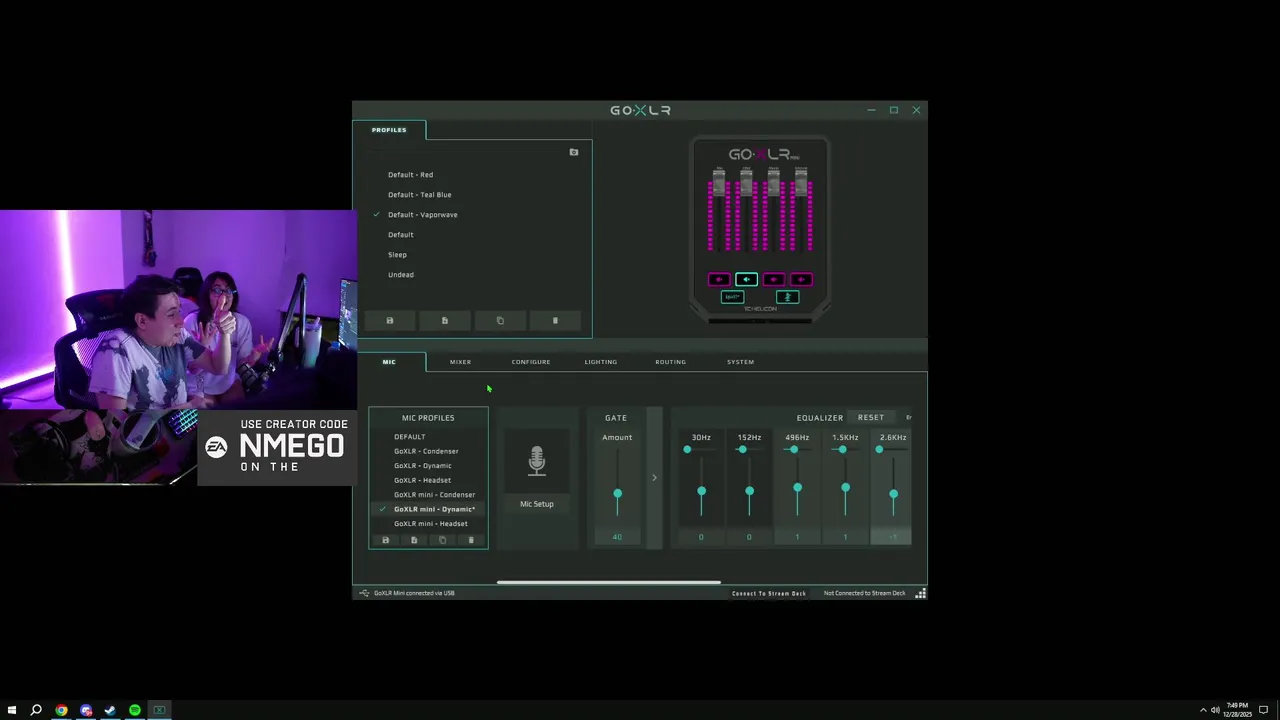Open Steam from the taskbar
This screenshot has width=1280, height=720.
click(x=110, y=710)
